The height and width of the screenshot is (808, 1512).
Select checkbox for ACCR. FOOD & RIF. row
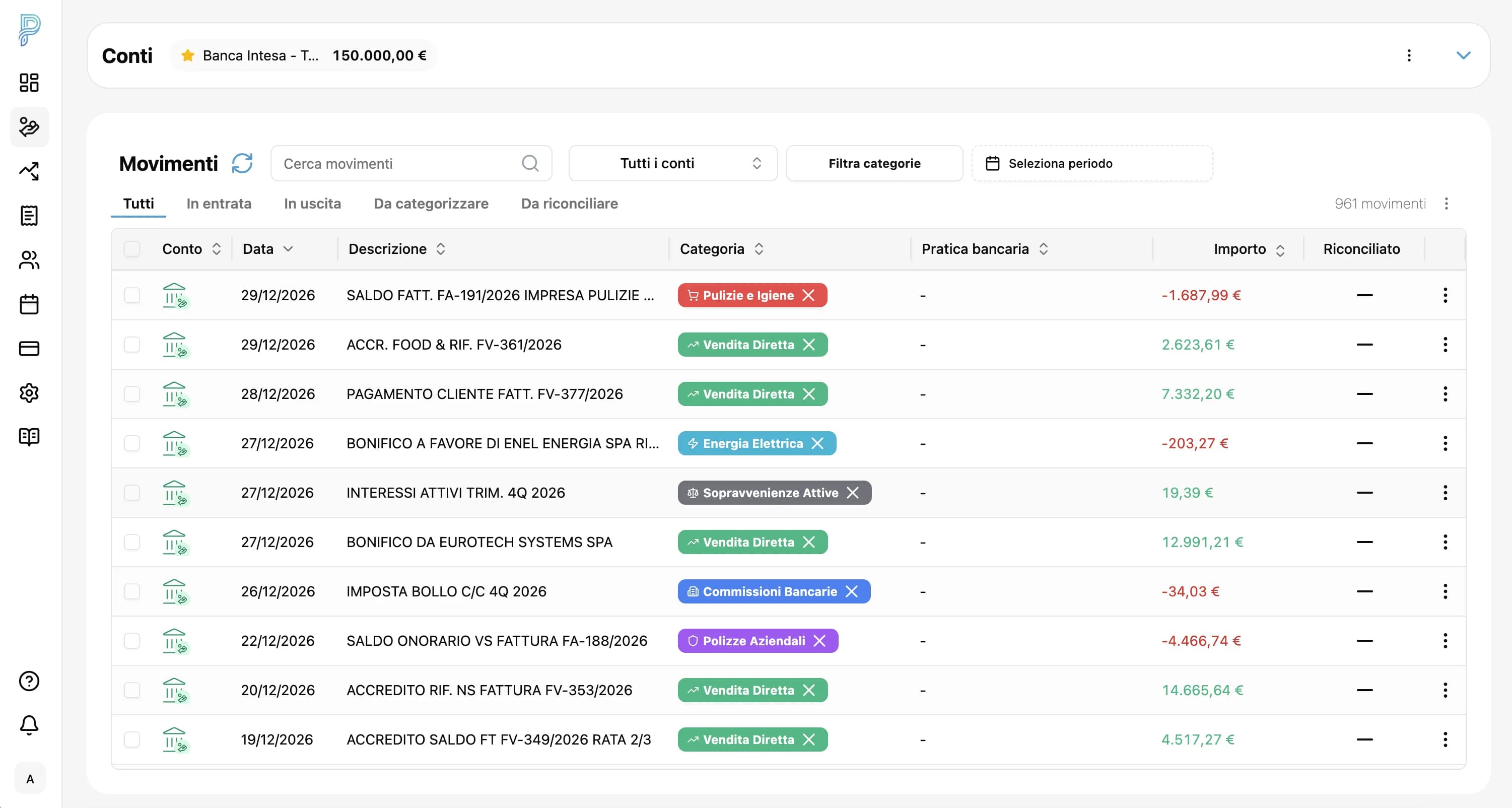coord(132,345)
